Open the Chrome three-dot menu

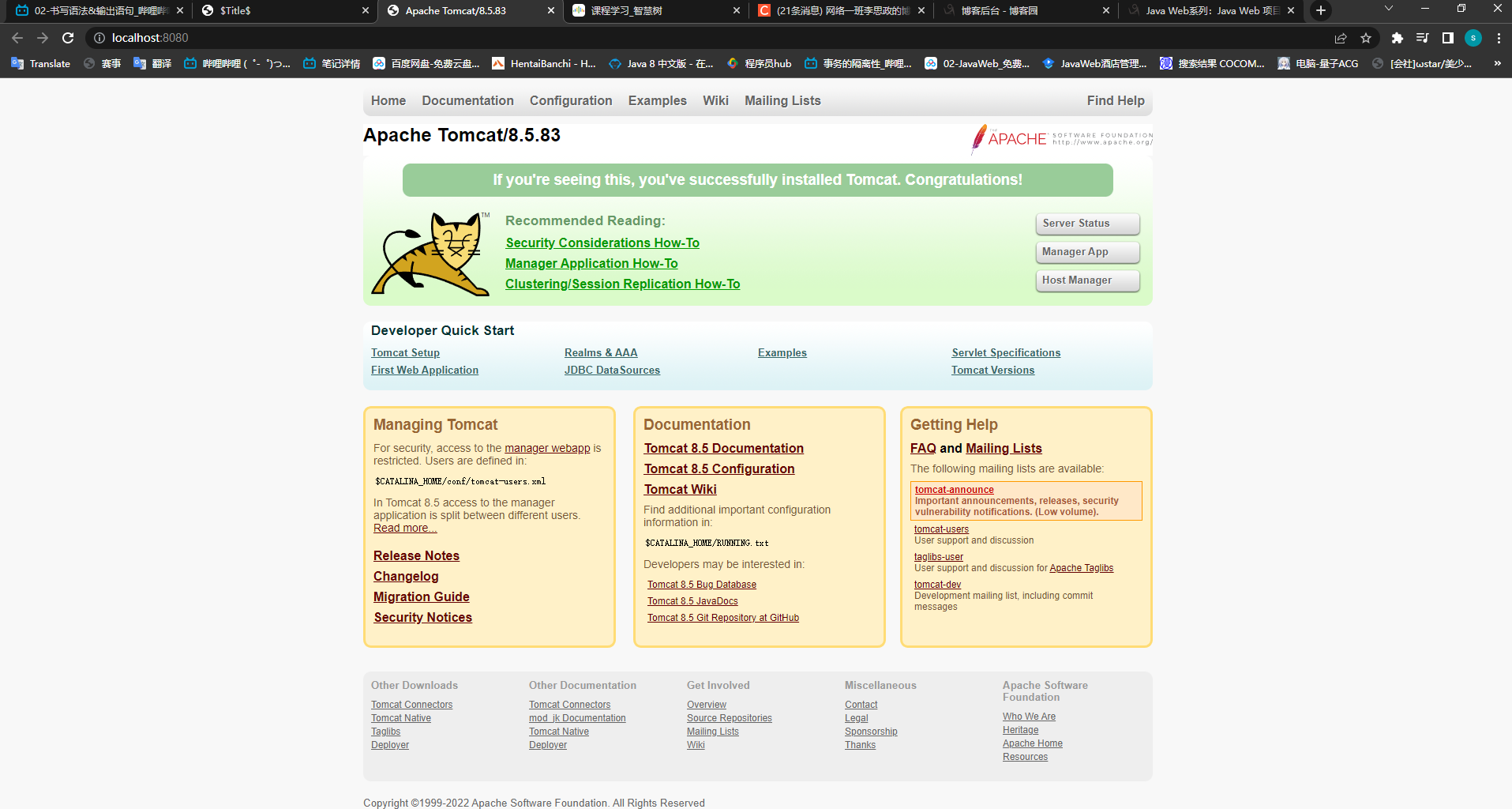[1499, 38]
